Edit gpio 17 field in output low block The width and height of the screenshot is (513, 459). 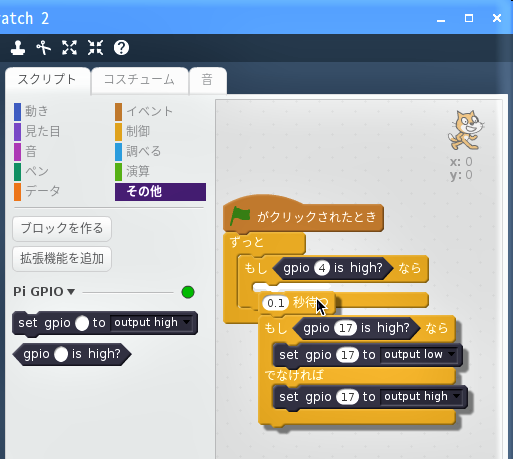pos(348,355)
